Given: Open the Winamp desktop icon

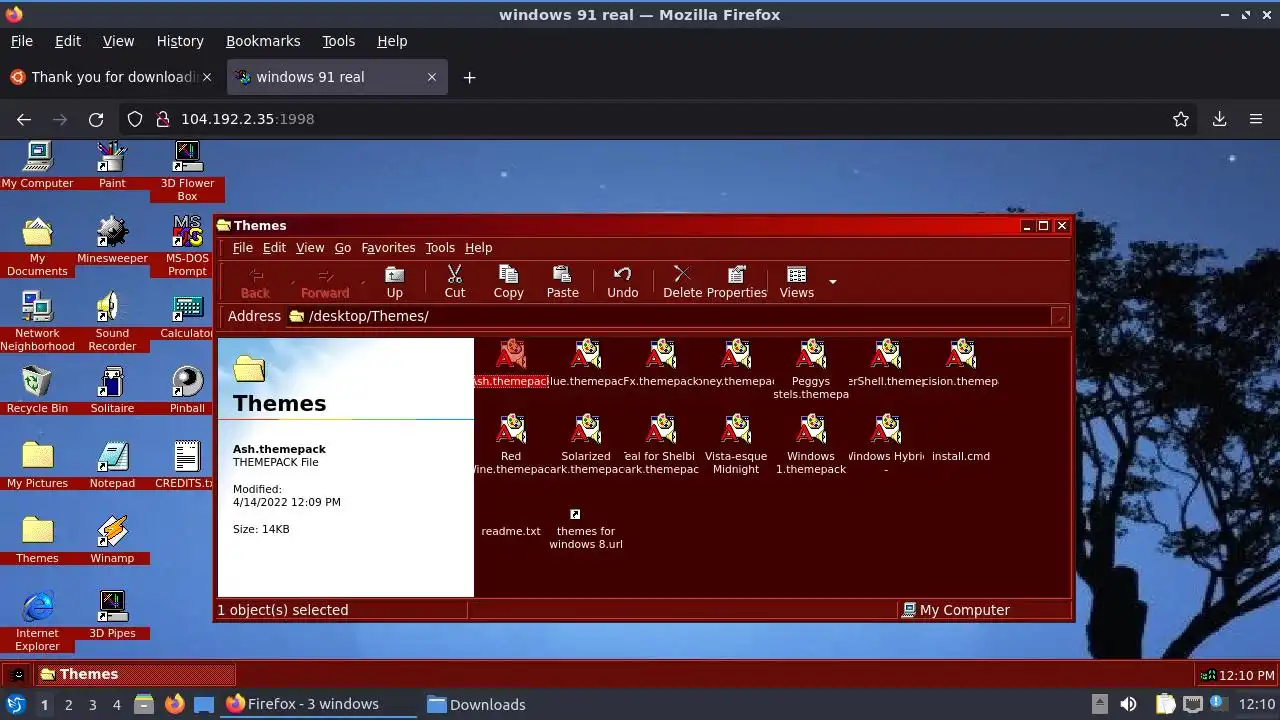Looking at the screenshot, I should click(112, 540).
